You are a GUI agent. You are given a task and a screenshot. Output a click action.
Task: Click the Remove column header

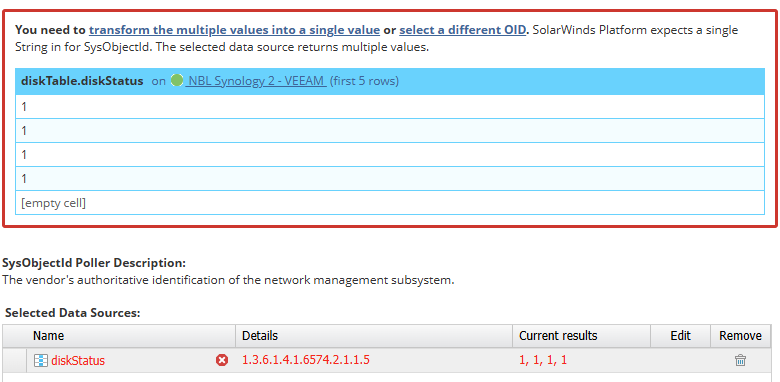click(x=740, y=336)
